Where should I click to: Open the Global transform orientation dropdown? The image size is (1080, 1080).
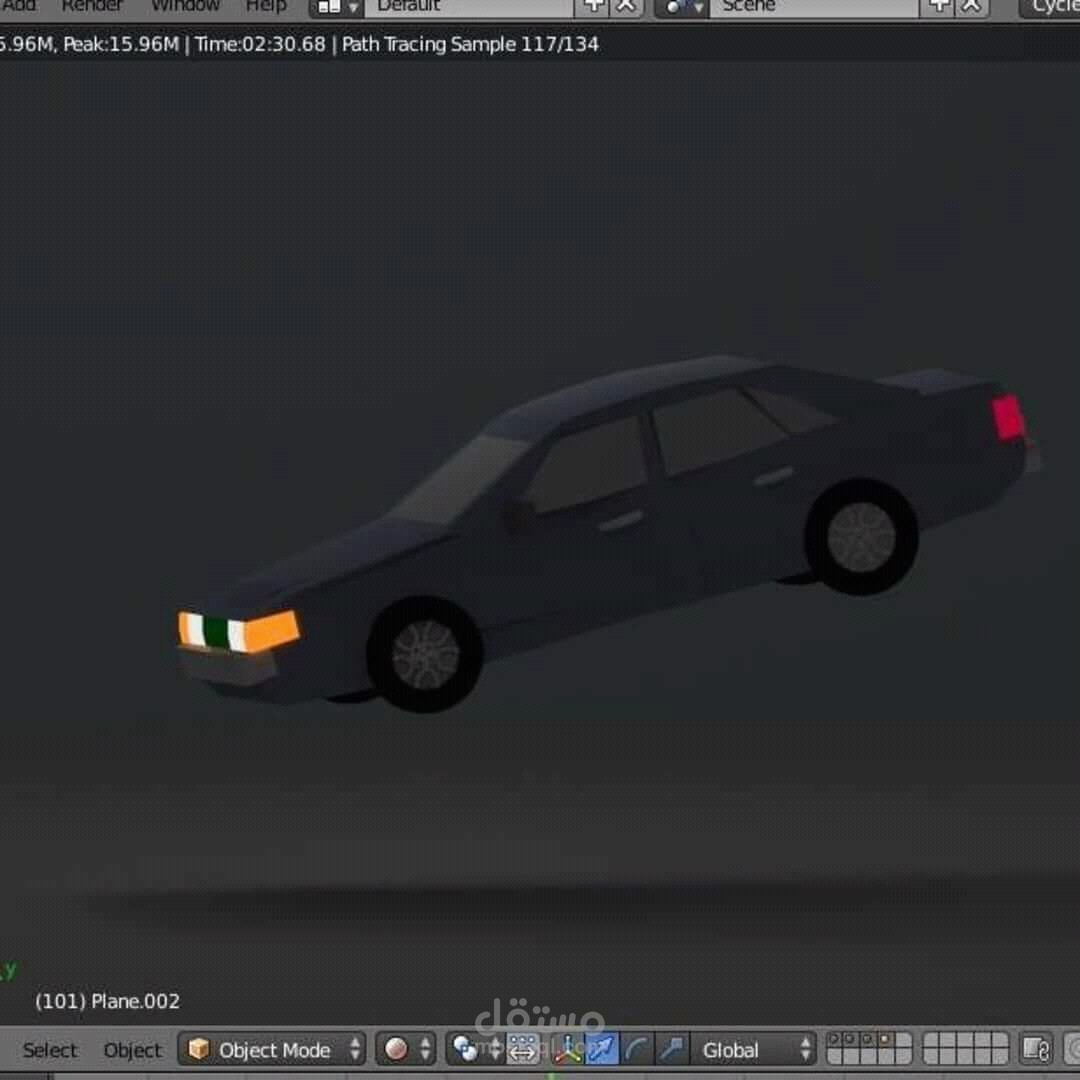coord(753,1049)
